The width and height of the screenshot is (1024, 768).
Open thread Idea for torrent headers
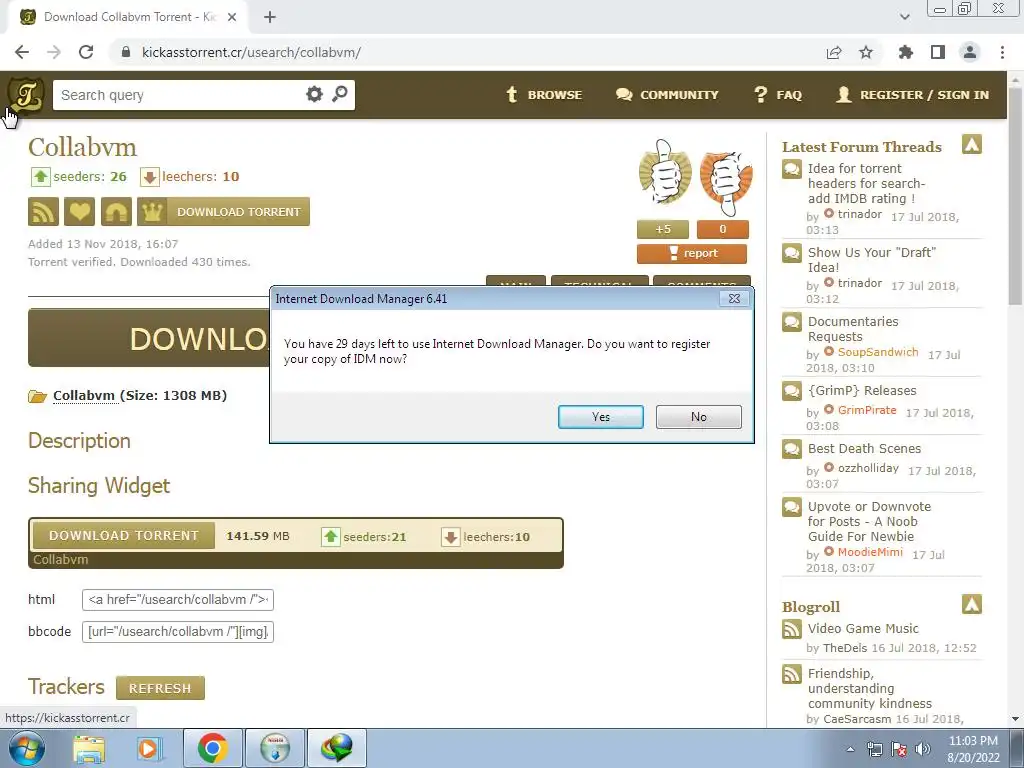(866, 184)
